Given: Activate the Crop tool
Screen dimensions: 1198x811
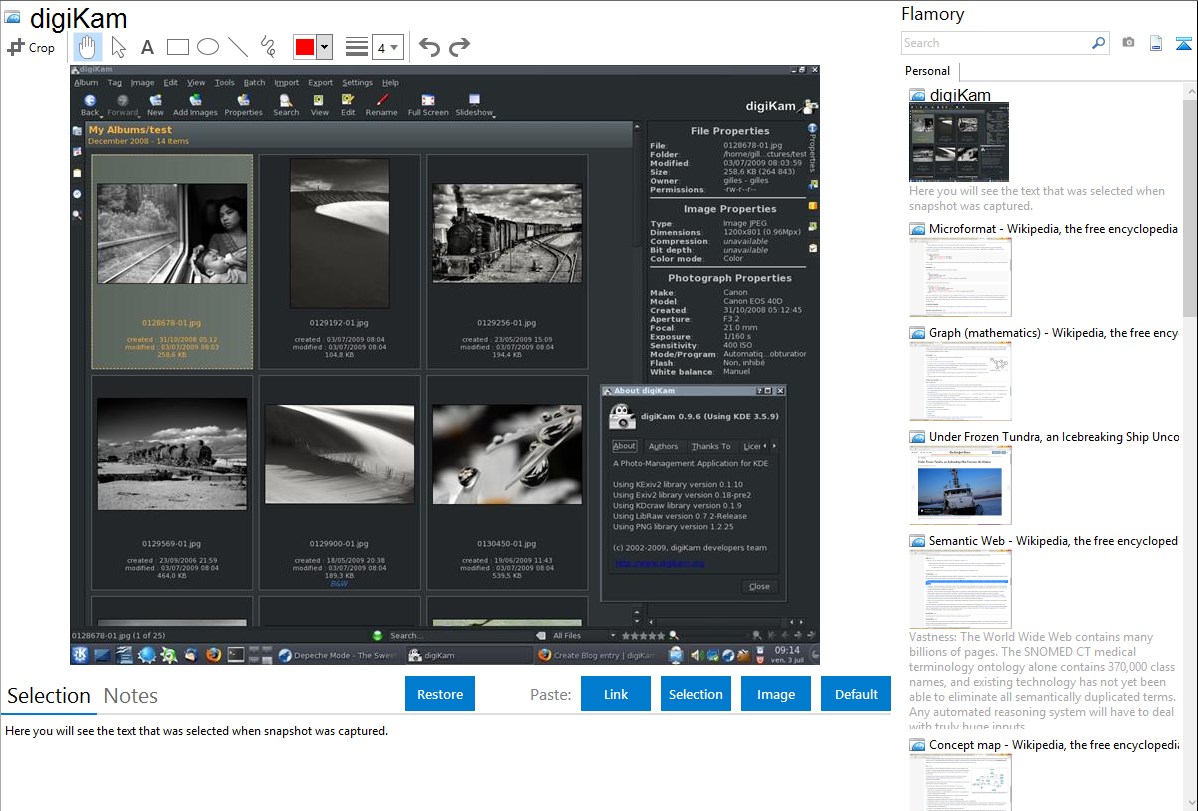Looking at the screenshot, I should click(x=31, y=47).
